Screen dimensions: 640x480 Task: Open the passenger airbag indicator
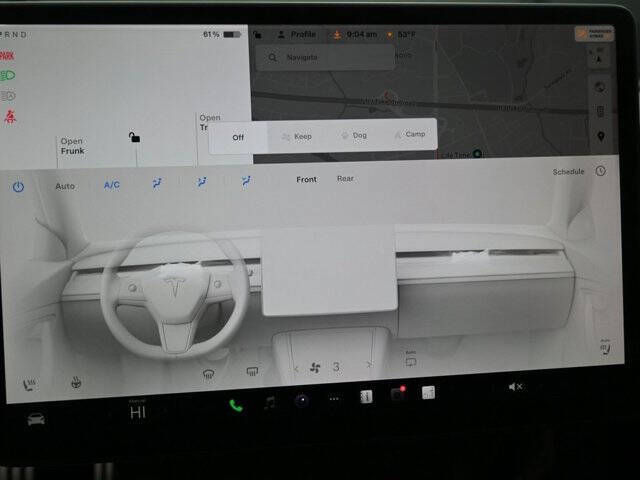point(594,33)
